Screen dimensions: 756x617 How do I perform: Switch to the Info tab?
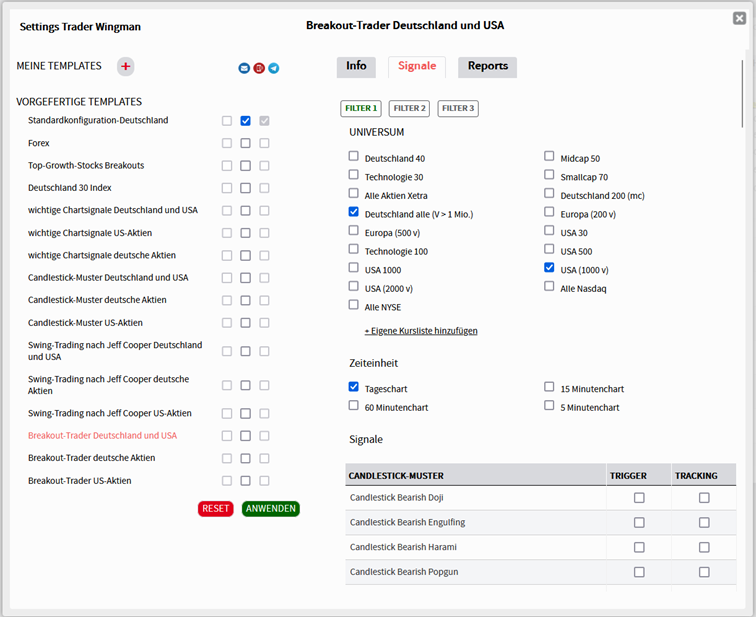tap(356, 67)
